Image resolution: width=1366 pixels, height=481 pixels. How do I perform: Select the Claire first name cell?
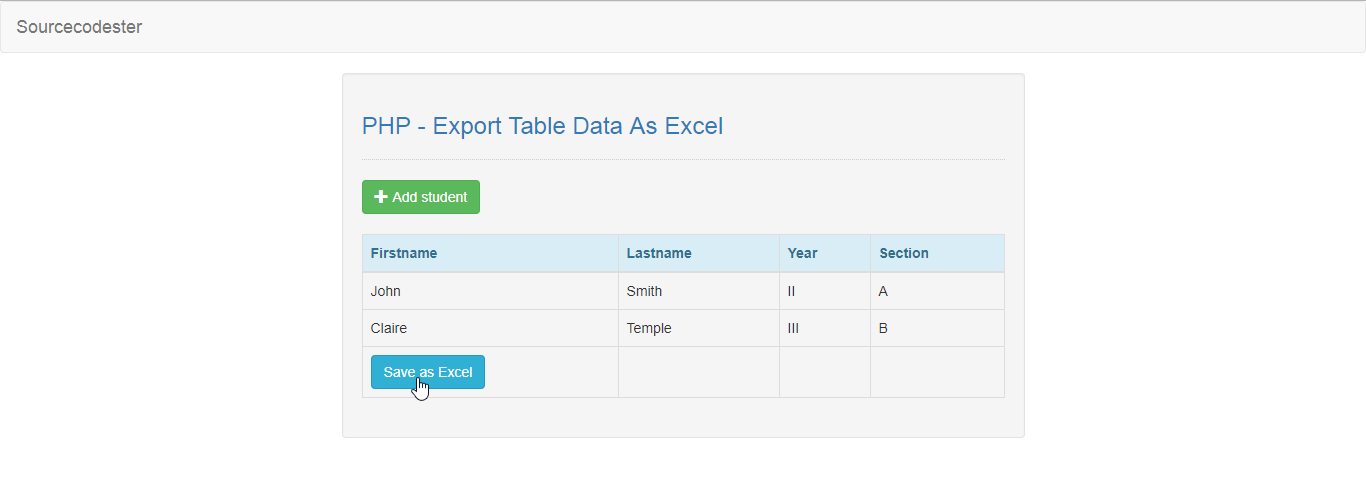point(490,328)
